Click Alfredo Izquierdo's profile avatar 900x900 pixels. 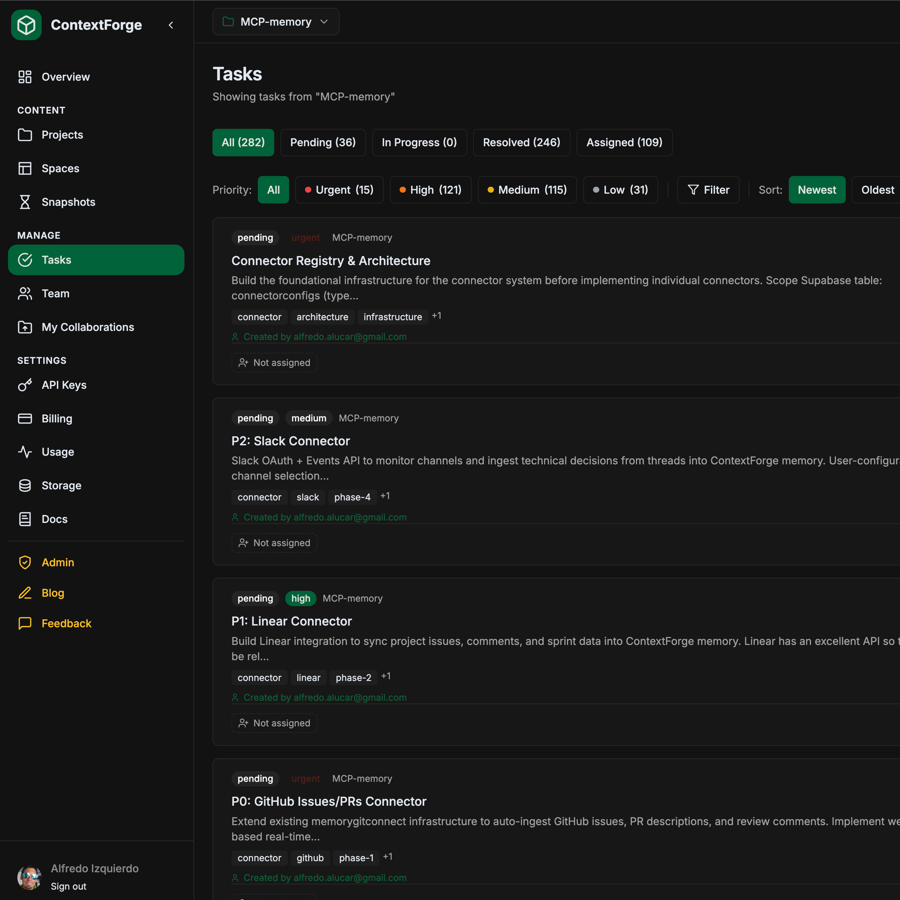pyautogui.click(x=29, y=877)
